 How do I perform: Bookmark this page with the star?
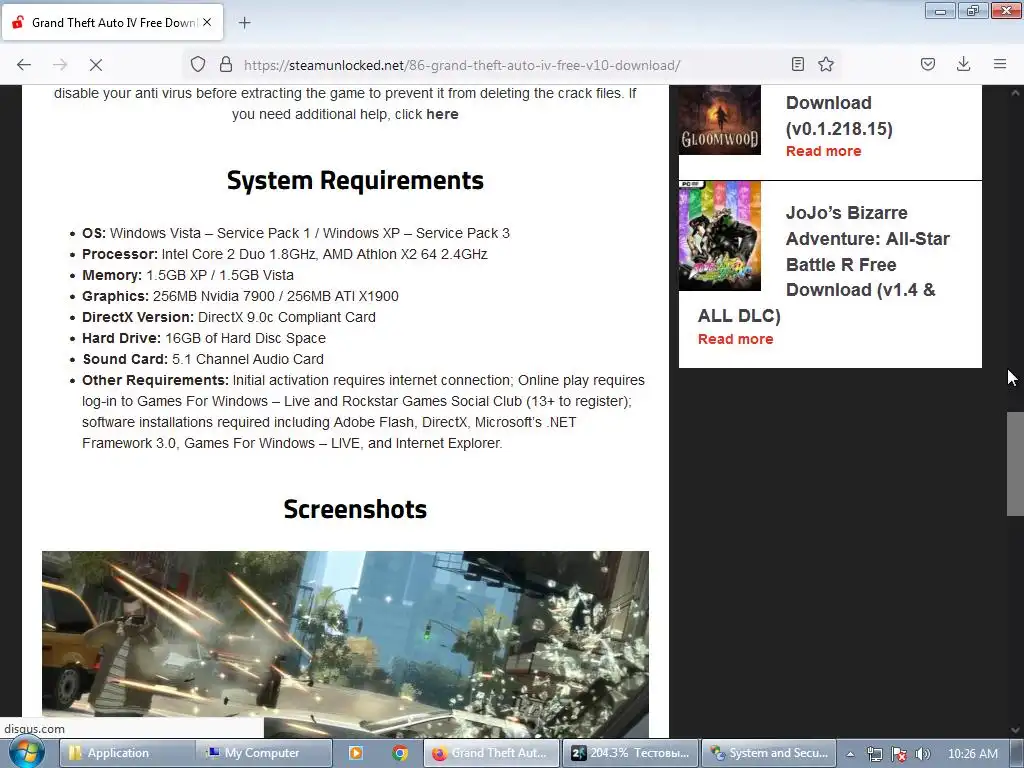826,64
